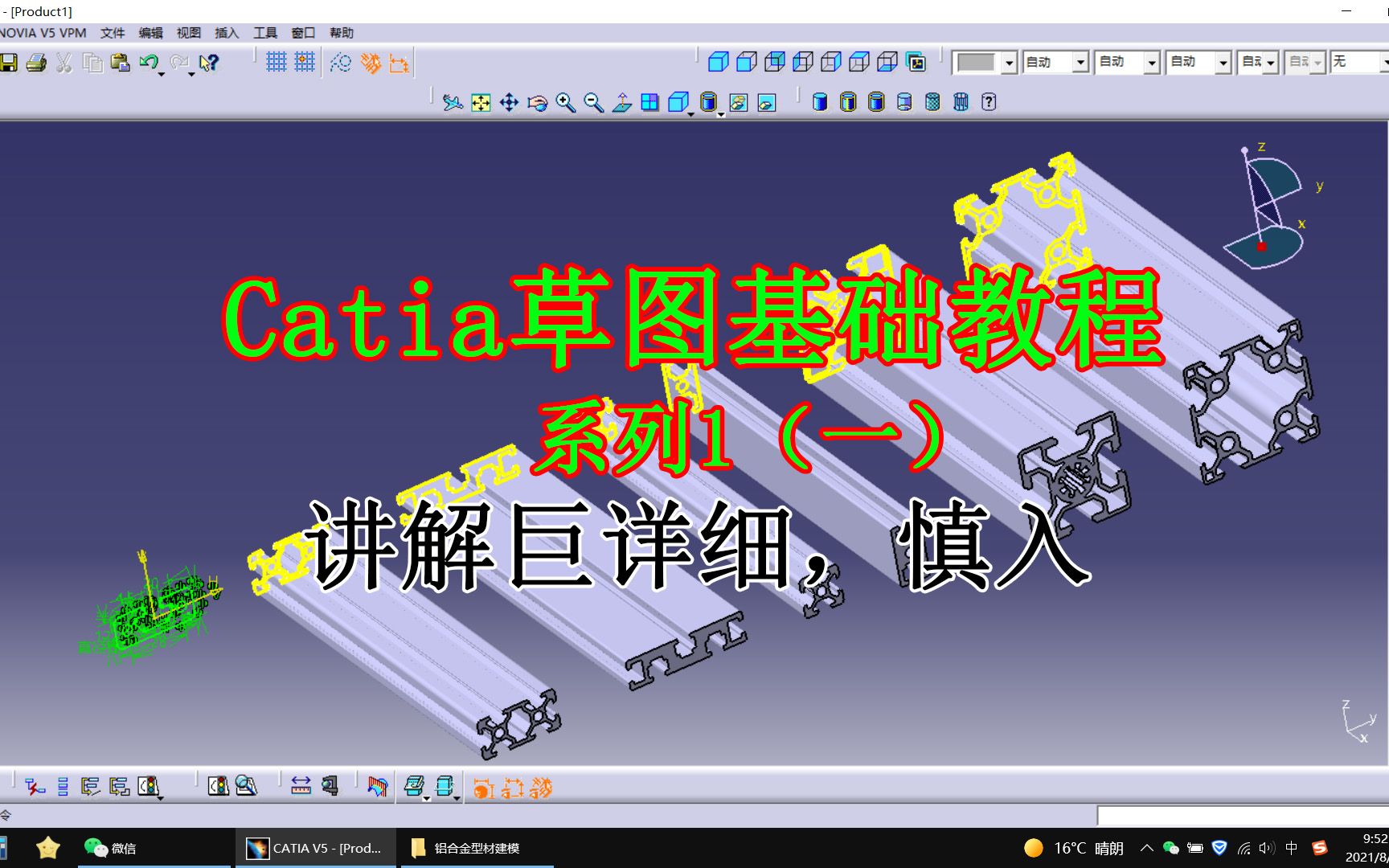Click the Zoom Out magnifier icon
This screenshot has width=1389, height=868.
click(x=593, y=102)
